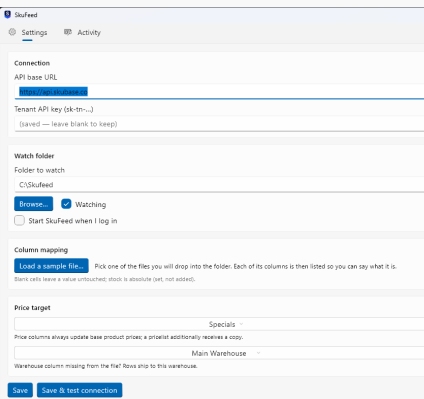
Task: Click the Column mapping heading
Action: point(41,250)
